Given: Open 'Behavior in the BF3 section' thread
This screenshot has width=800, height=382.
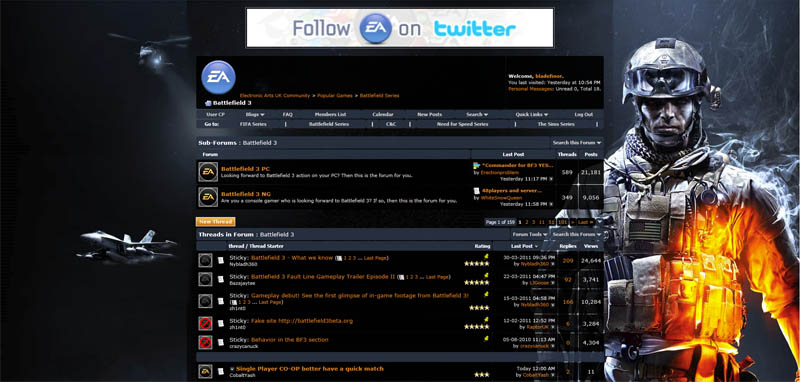Looking at the screenshot, I should [x=290, y=340].
